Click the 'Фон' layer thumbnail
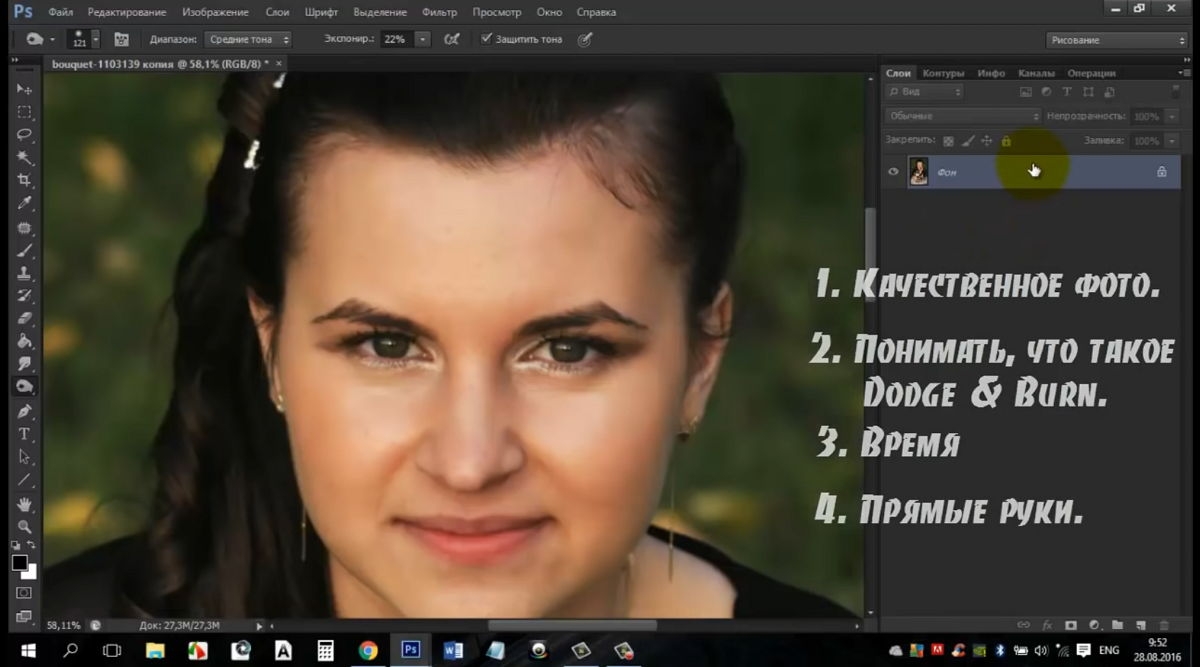This screenshot has width=1200, height=667. [918, 172]
